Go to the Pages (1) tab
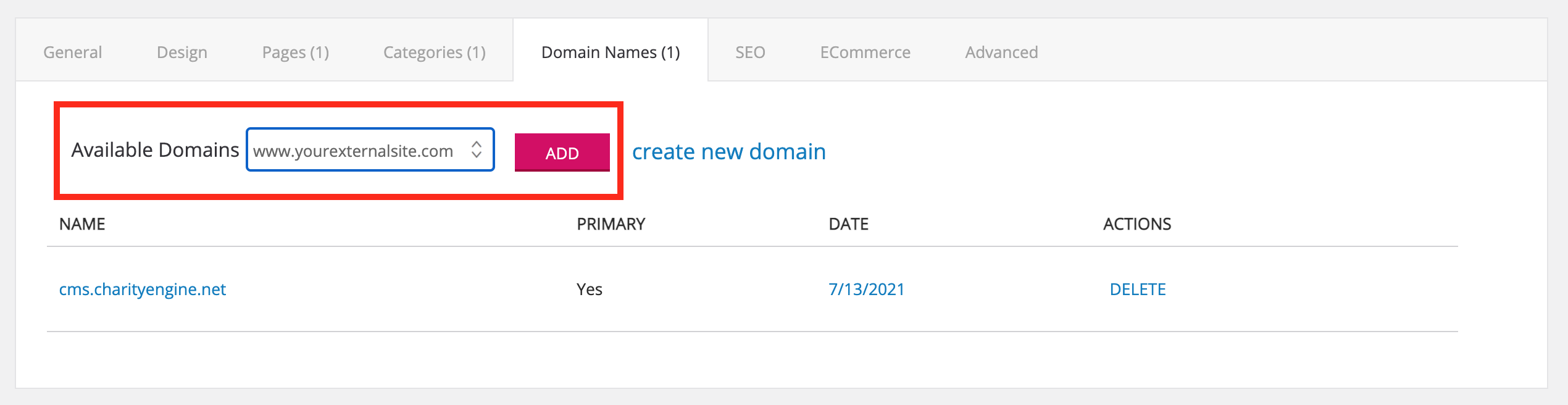Viewport: 1568px width, 405px height. [295, 52]
